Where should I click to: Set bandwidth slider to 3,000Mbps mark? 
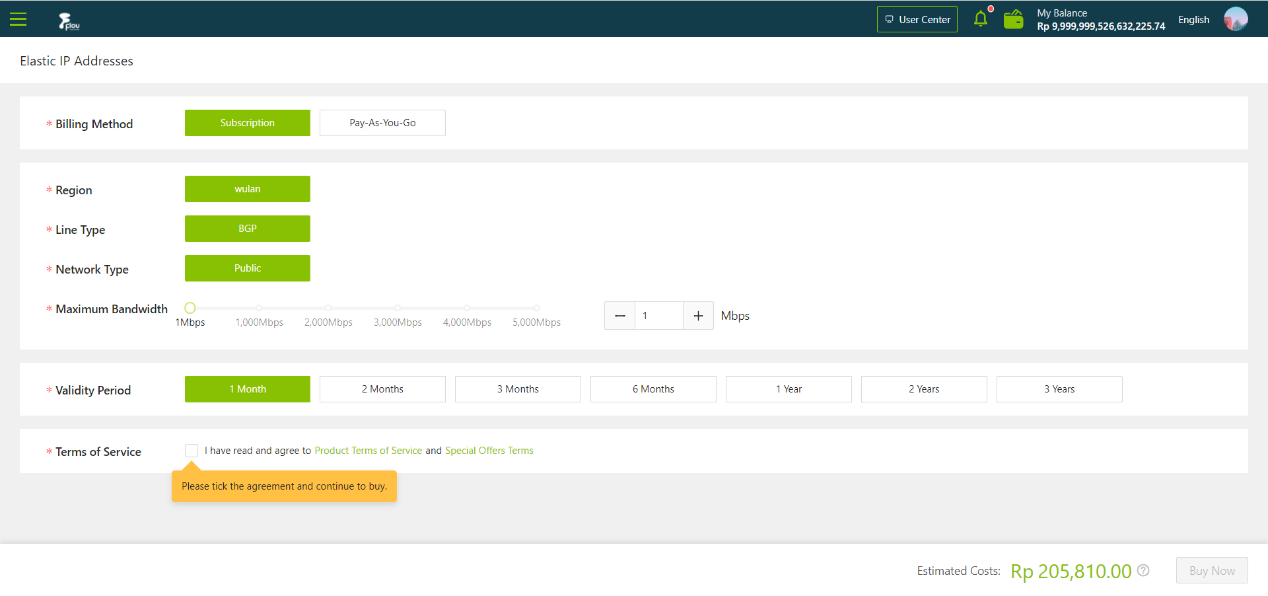click(x=397, y=308)
